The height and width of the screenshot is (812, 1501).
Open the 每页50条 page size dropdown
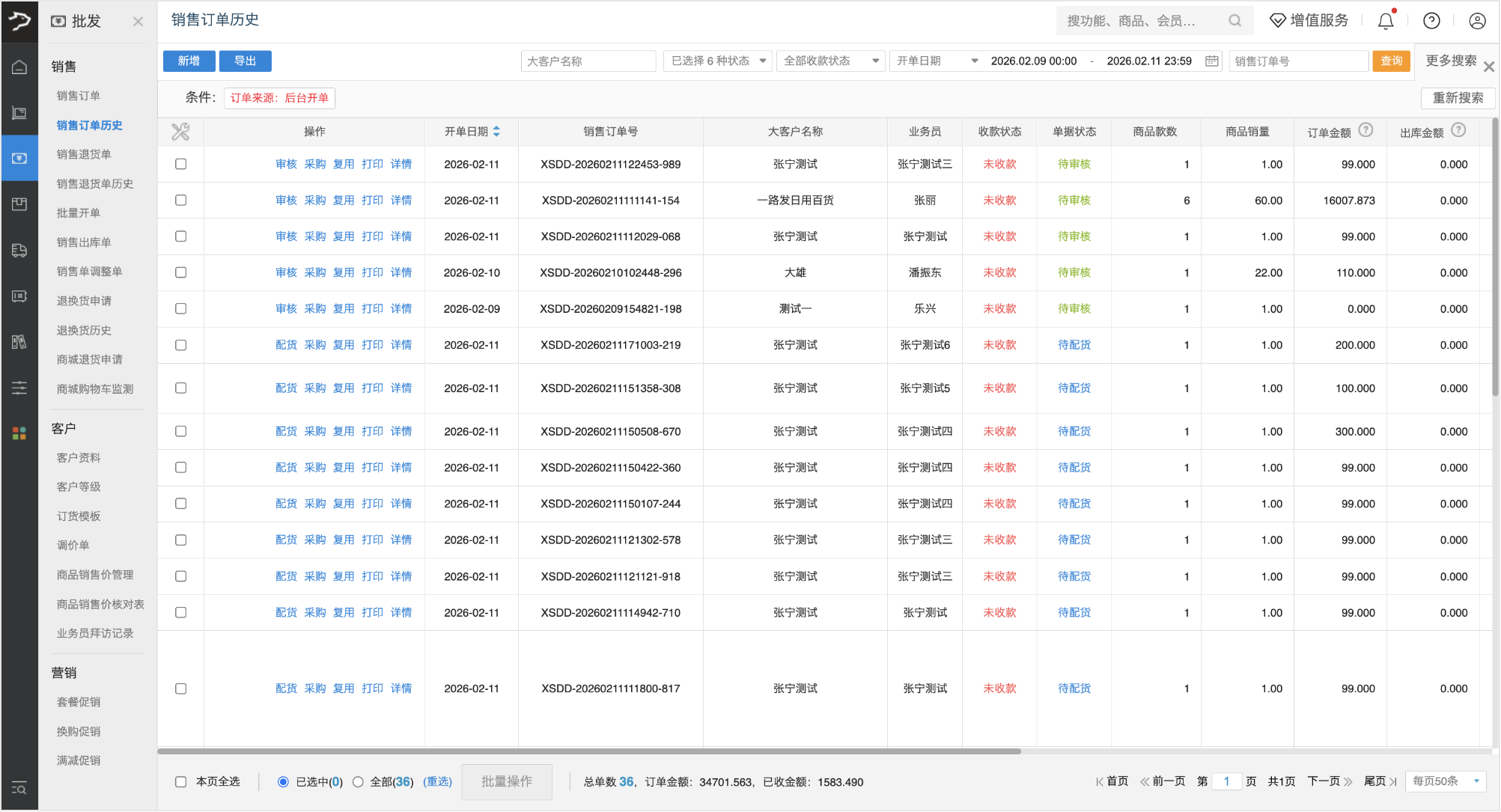point(1445,781)
